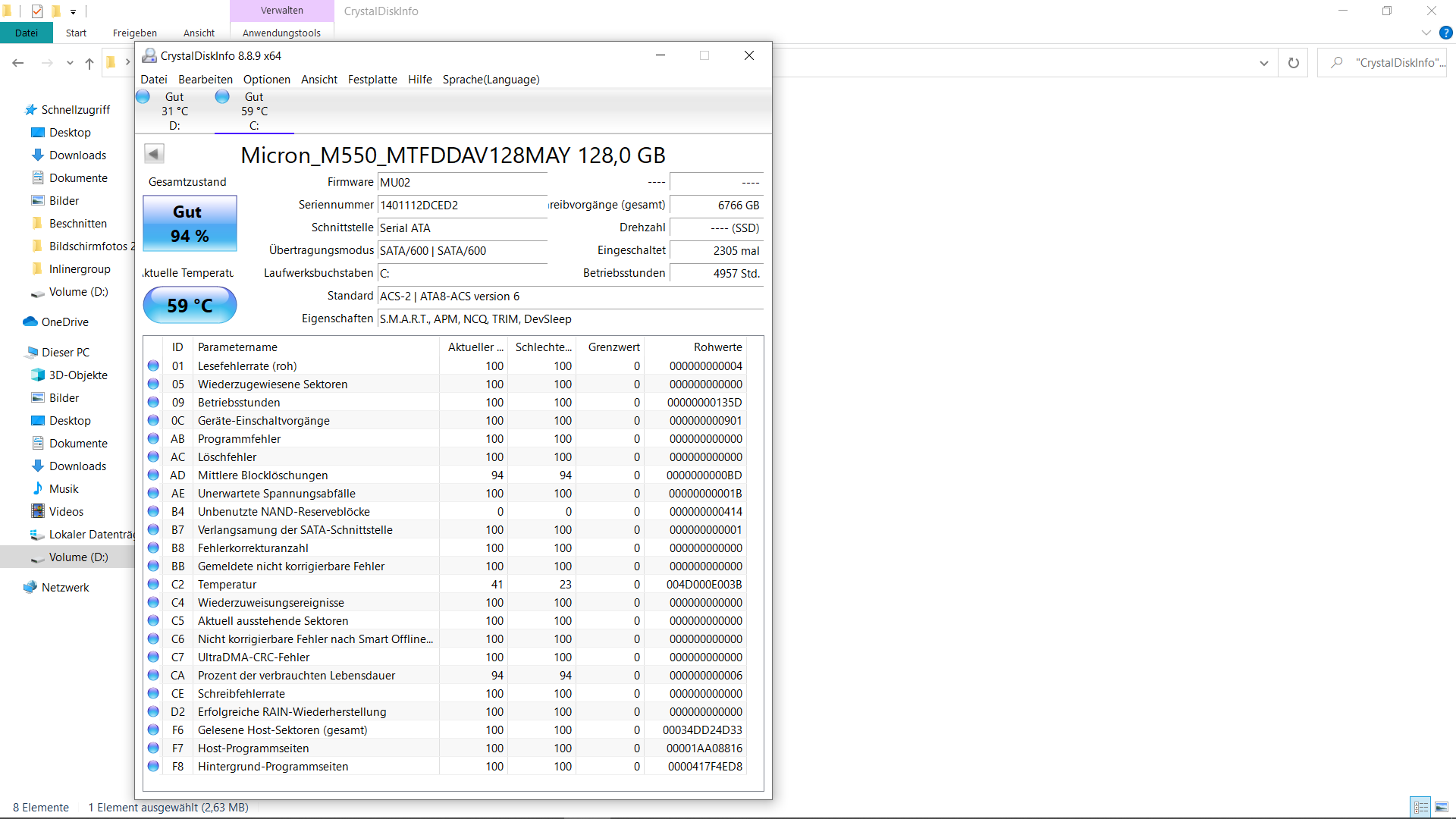1456x819 pixels.
Task: Open Ansicht menu in CrystalDiskInfo
Action: click(319, 79)
